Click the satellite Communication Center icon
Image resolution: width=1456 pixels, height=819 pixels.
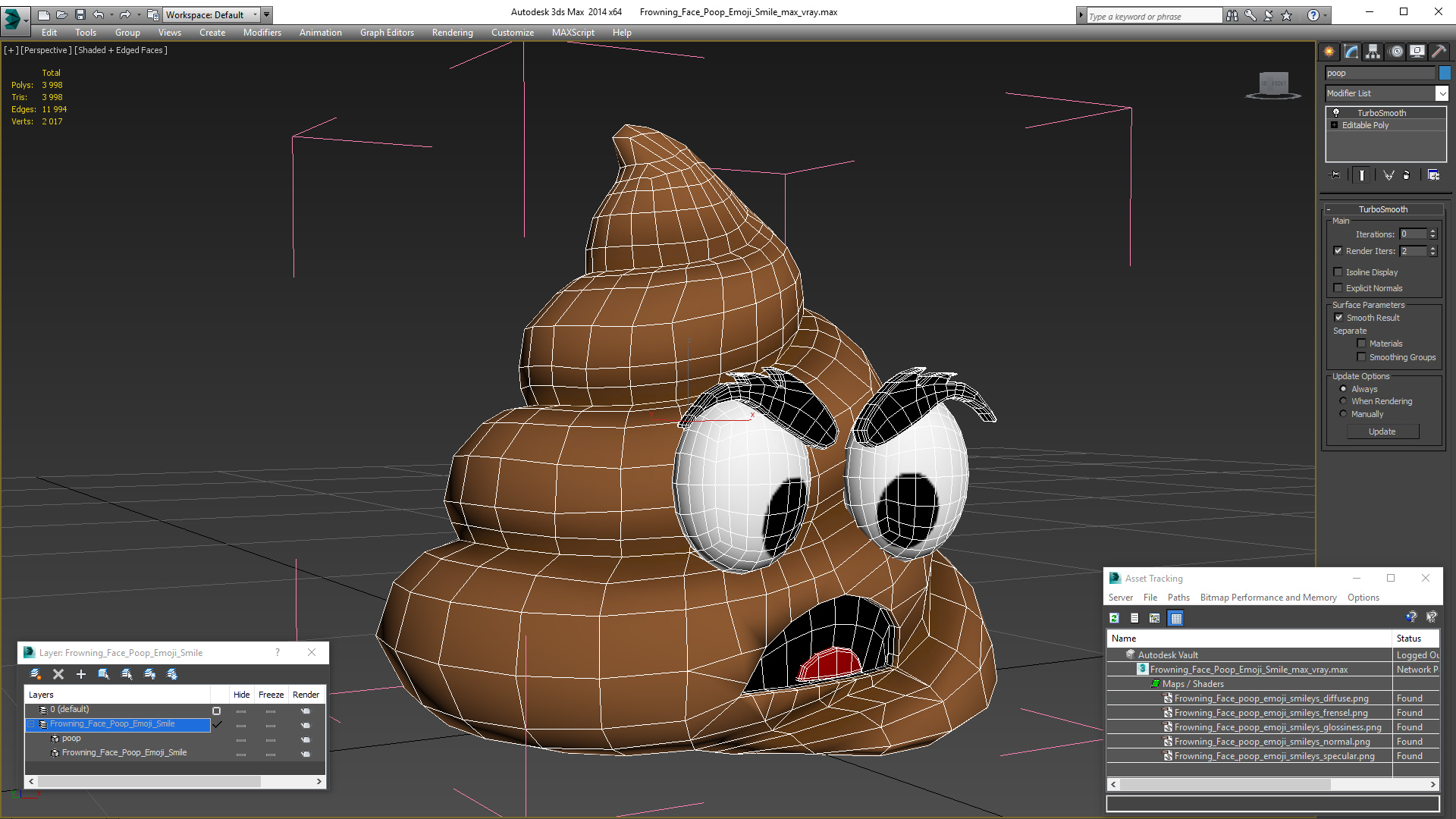click(x=1269, y=15)
